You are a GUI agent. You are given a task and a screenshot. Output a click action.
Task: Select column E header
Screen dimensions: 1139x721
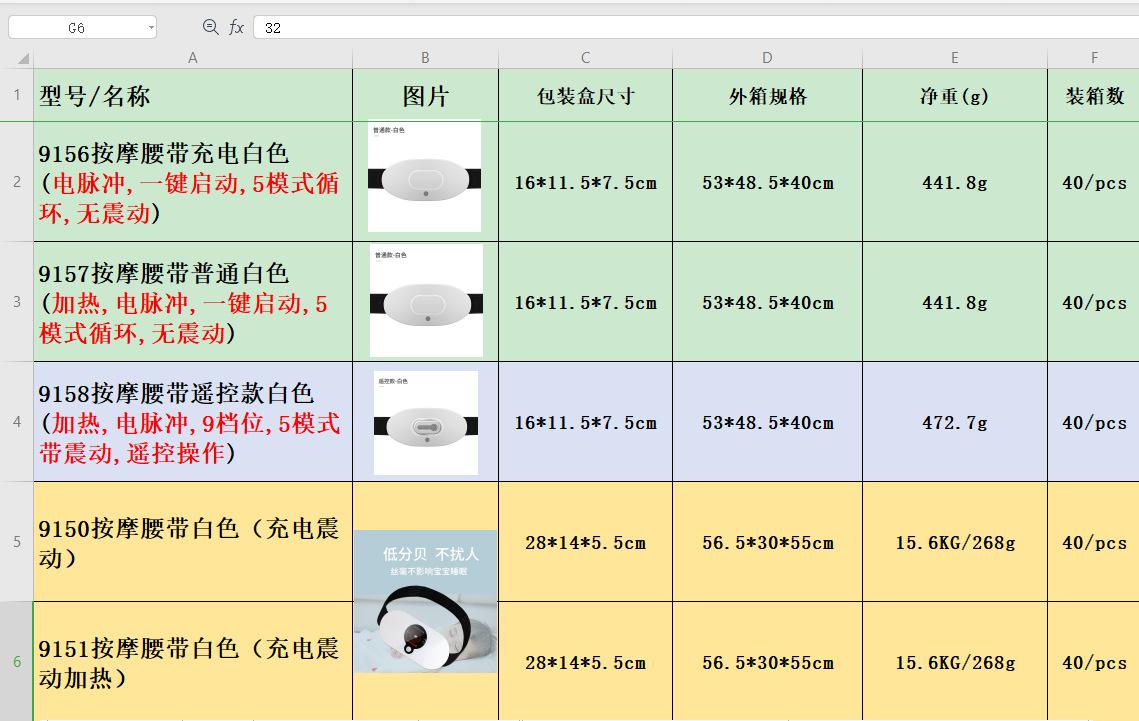pos(954,57)
